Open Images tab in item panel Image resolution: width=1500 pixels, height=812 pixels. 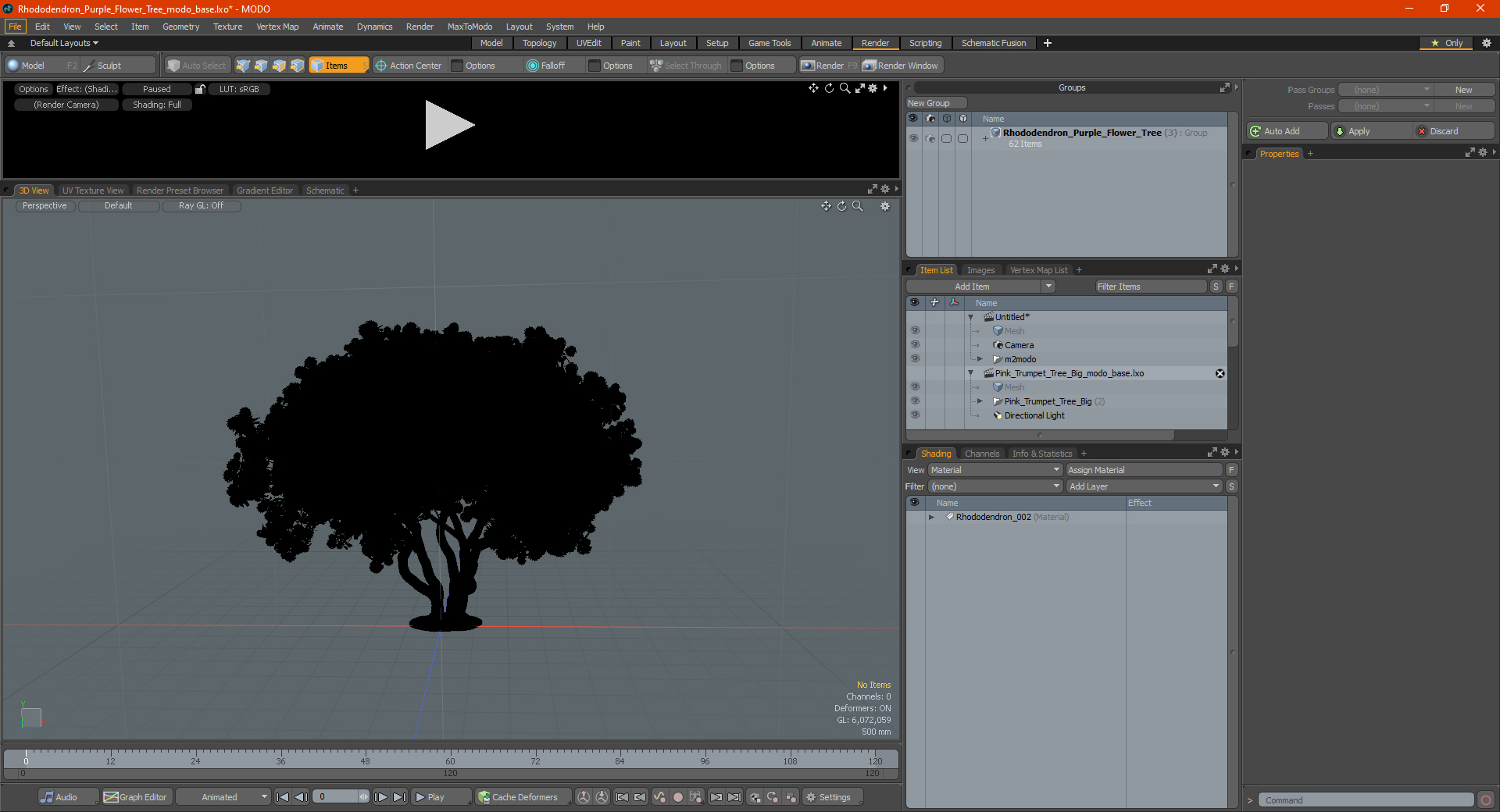(980, 270)
